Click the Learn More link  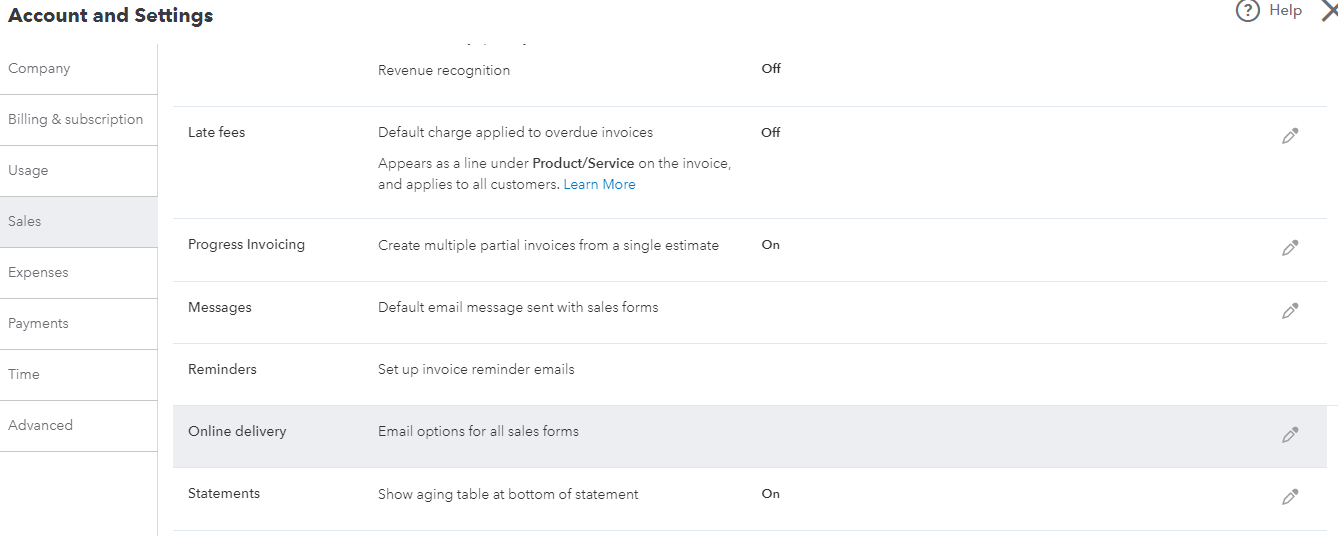coord(599,185)
